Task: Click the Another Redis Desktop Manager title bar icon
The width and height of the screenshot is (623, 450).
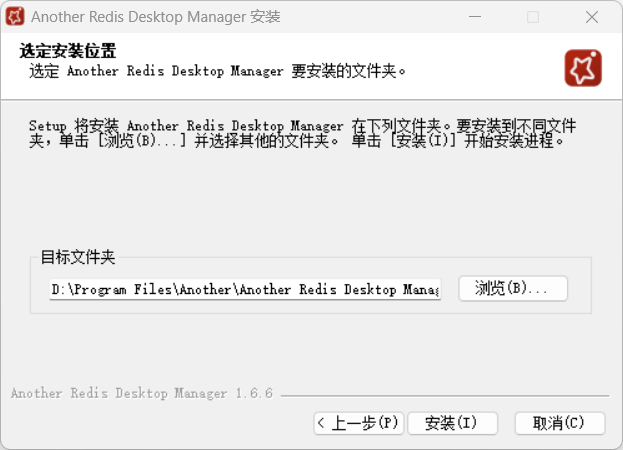Action: click(x=15, y=16)
